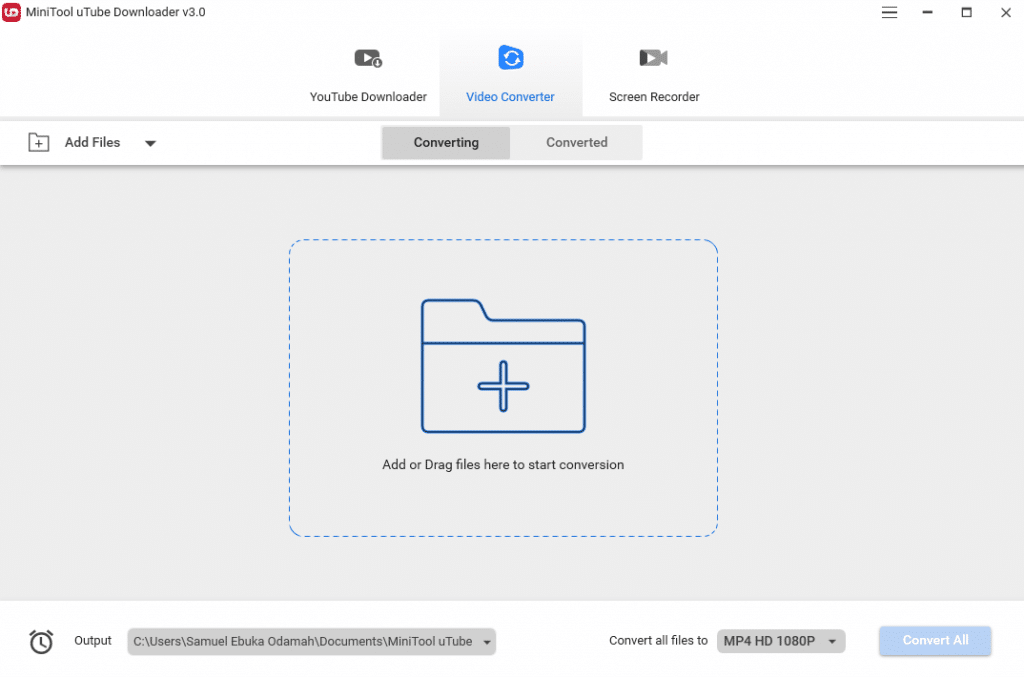
Task: Click the output path input field
Action: click(x=300, y=641)
